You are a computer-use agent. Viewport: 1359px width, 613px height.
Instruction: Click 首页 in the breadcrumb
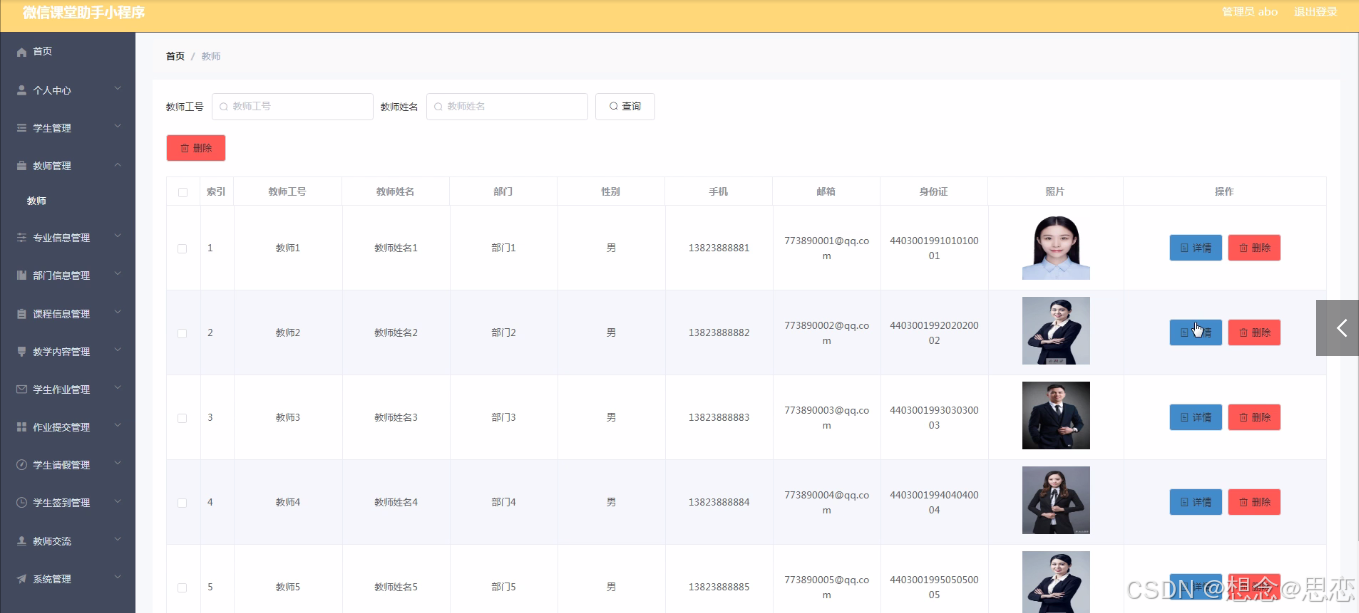tap(175, 56)
